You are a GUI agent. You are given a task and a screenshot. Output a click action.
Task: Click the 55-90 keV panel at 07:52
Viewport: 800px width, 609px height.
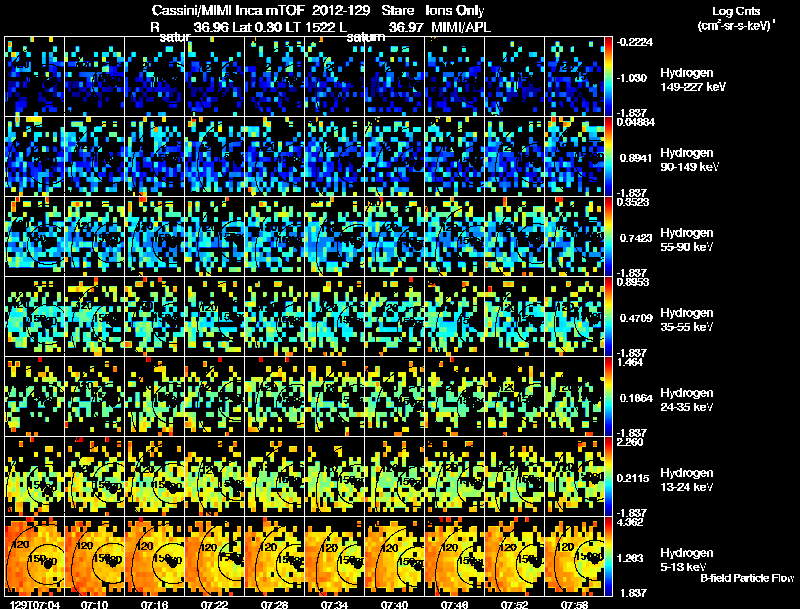(x=515, y=236)
